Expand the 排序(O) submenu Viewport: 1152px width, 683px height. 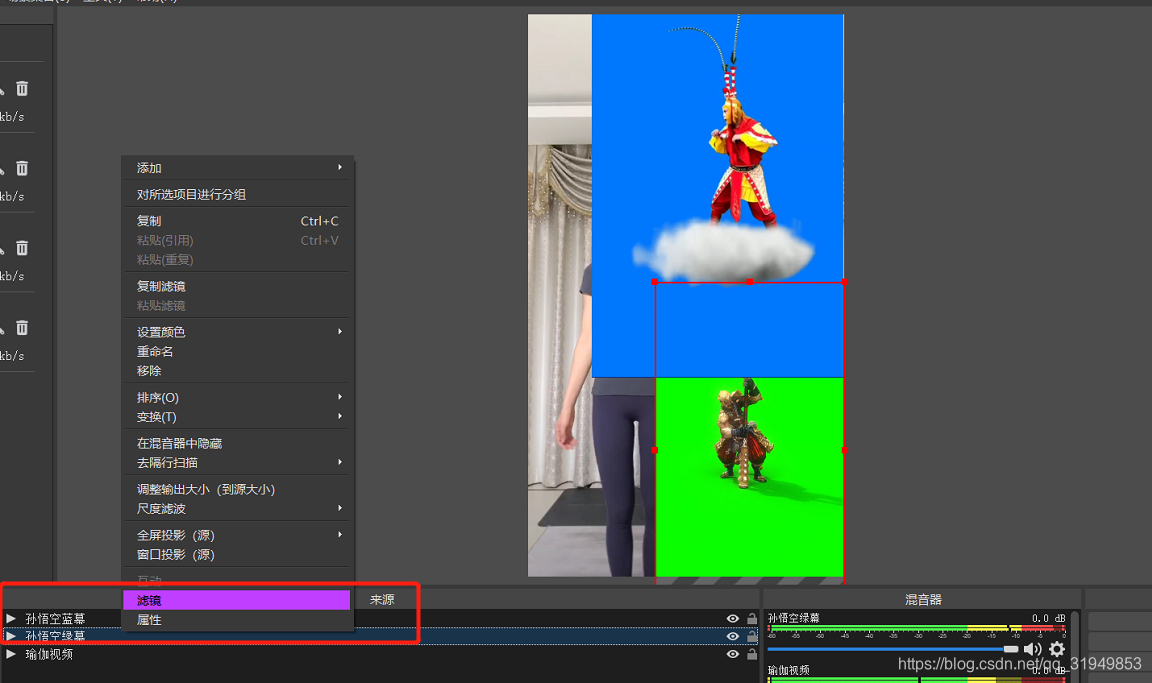pyautogui.click(x=339, y=397)
